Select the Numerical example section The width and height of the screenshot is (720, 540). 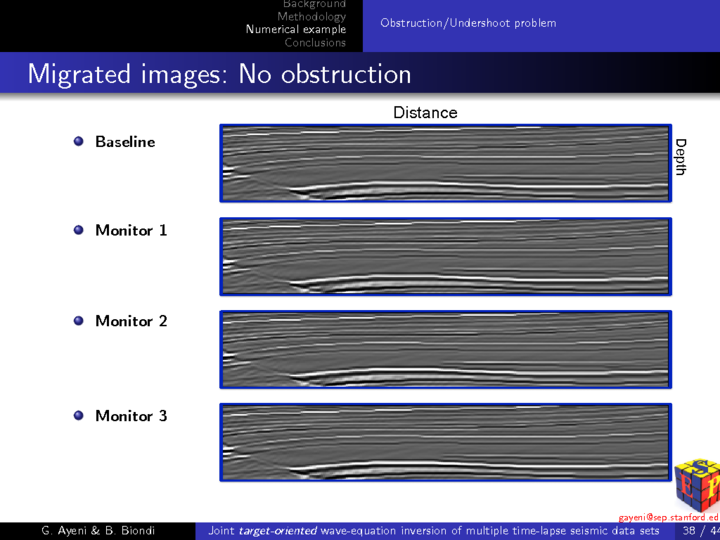point(296,30)
